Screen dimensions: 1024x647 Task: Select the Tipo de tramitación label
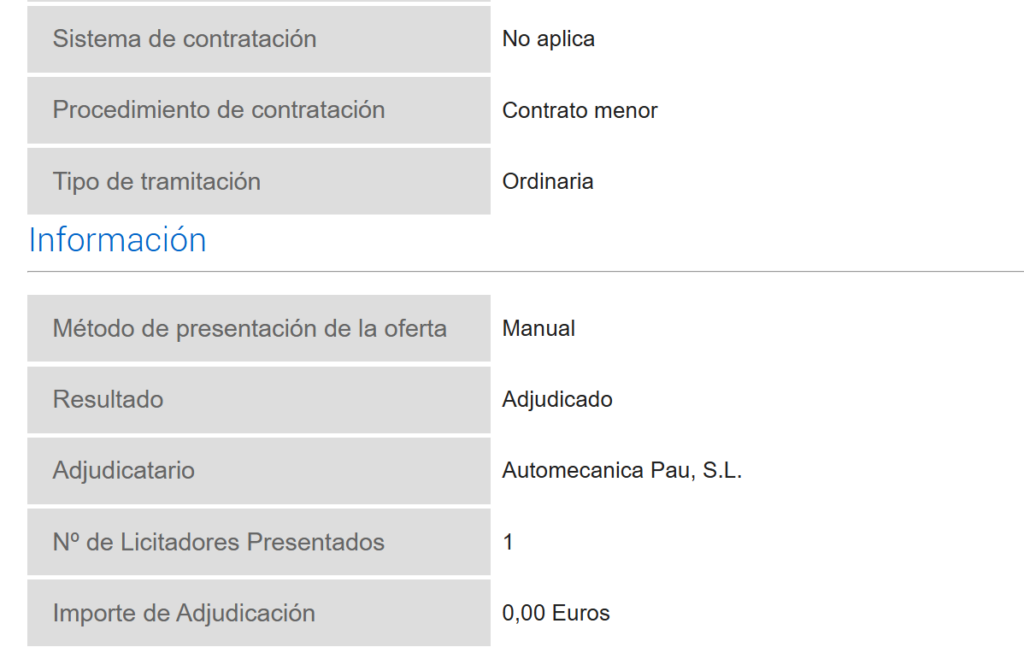point(259,181)
